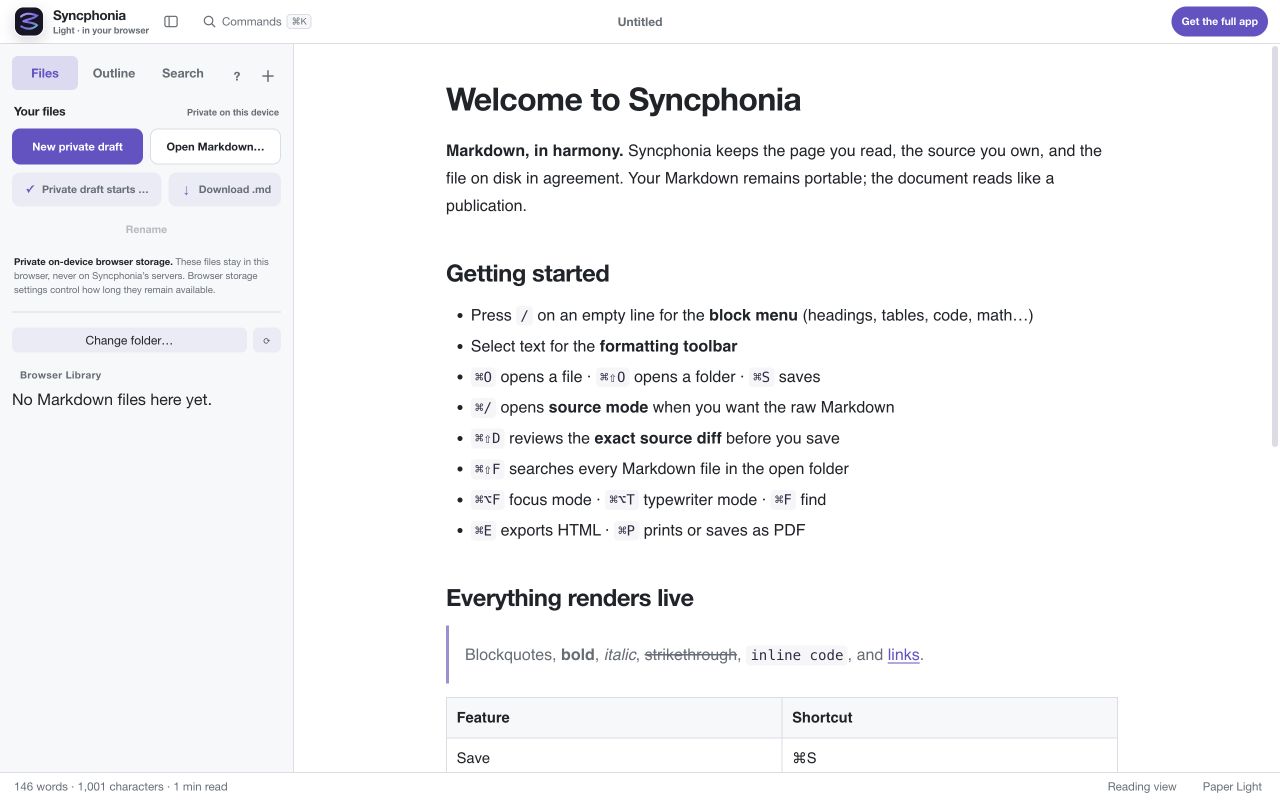Image resolution: width=1280 pixels, height=800 pixels.
Task: Click the Shortcut table header cell
Action: pyautogui.click(x=949, y=717)
